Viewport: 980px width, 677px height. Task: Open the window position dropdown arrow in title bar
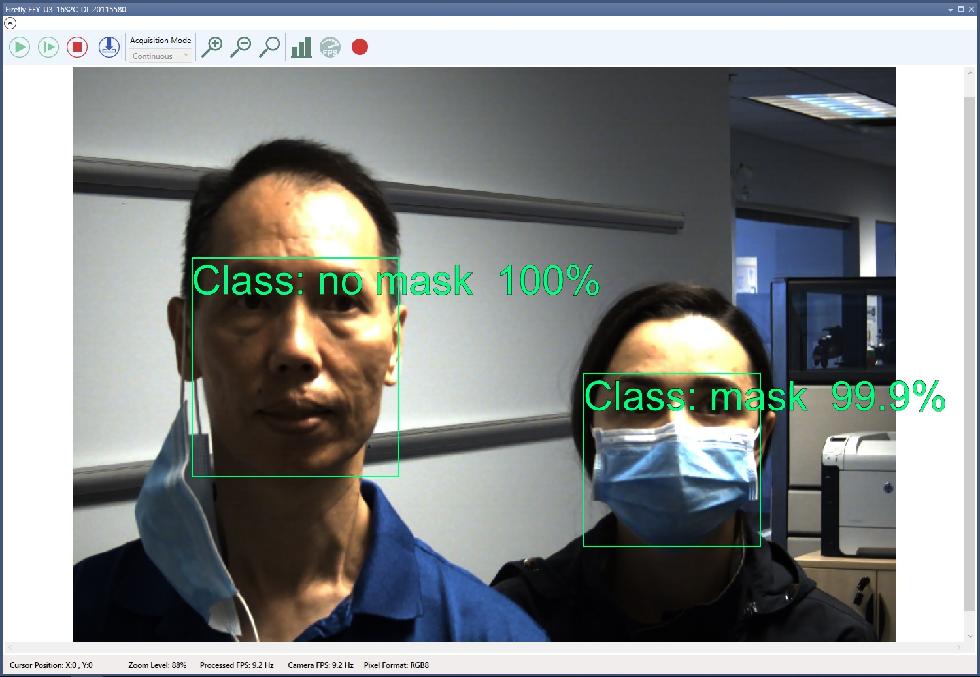tap(950, 8)
